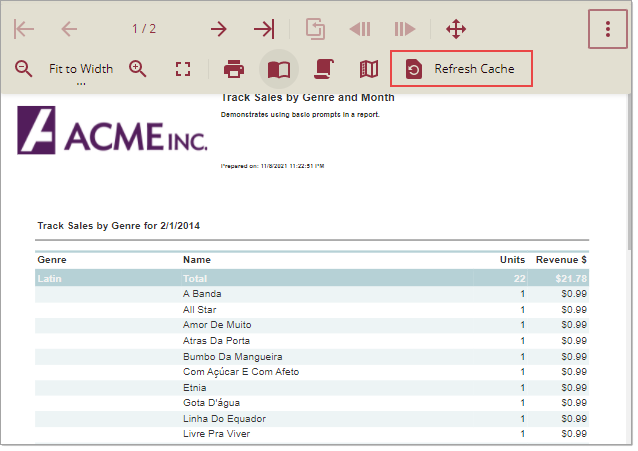Open the three-dot more options menu

pyautogui.click(x=607, y=29)
